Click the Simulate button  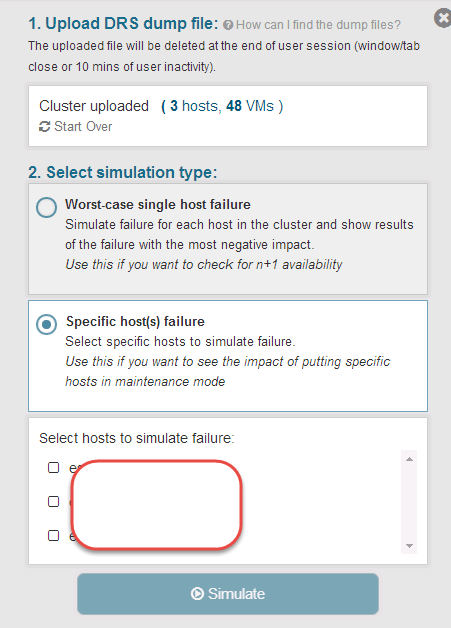tap(228, 594)
